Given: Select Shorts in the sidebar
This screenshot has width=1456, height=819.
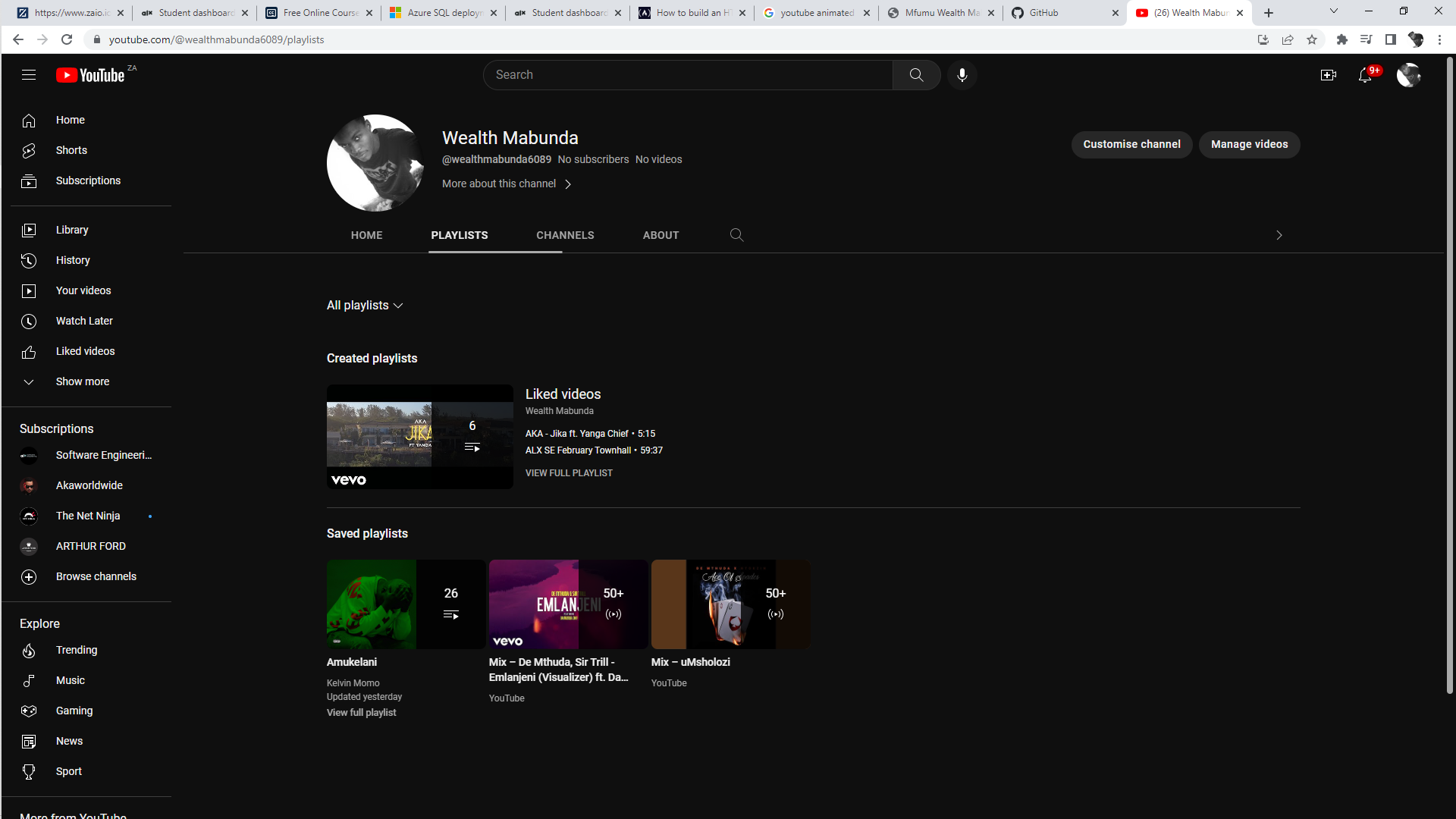Looking at the screenshot, I should (x=71, y=150).
